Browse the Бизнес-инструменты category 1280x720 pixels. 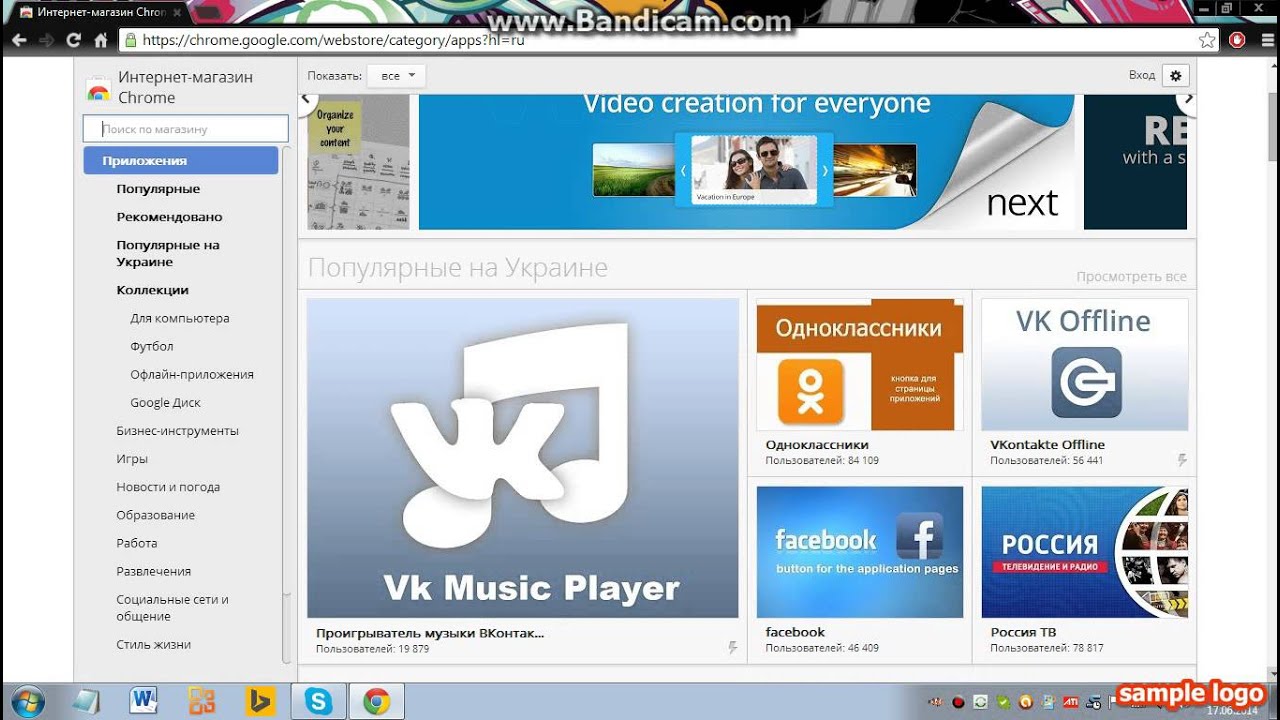177,431
